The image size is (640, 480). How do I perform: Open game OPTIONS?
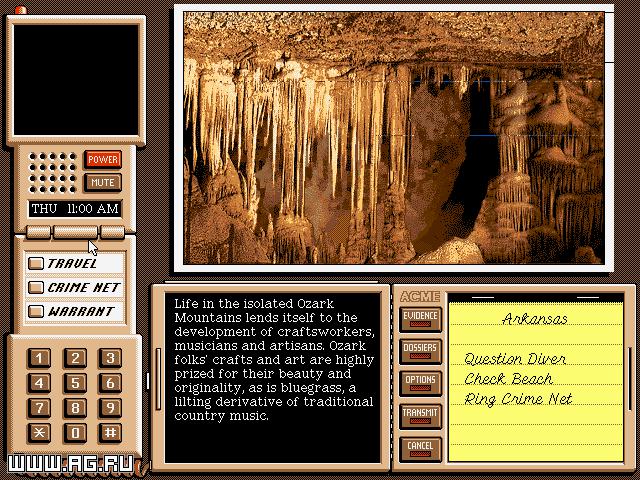tap(420, 384)
